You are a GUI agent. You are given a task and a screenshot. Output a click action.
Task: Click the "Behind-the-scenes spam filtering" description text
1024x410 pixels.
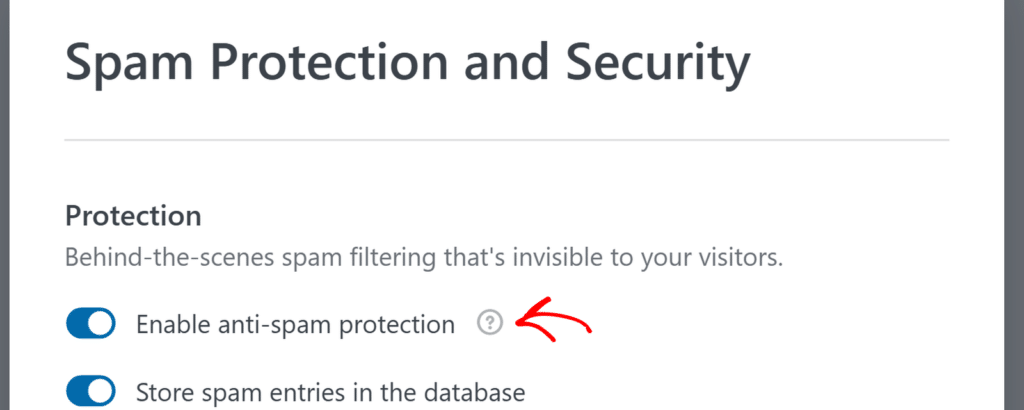pyautogui.click(x=424, y=257)
